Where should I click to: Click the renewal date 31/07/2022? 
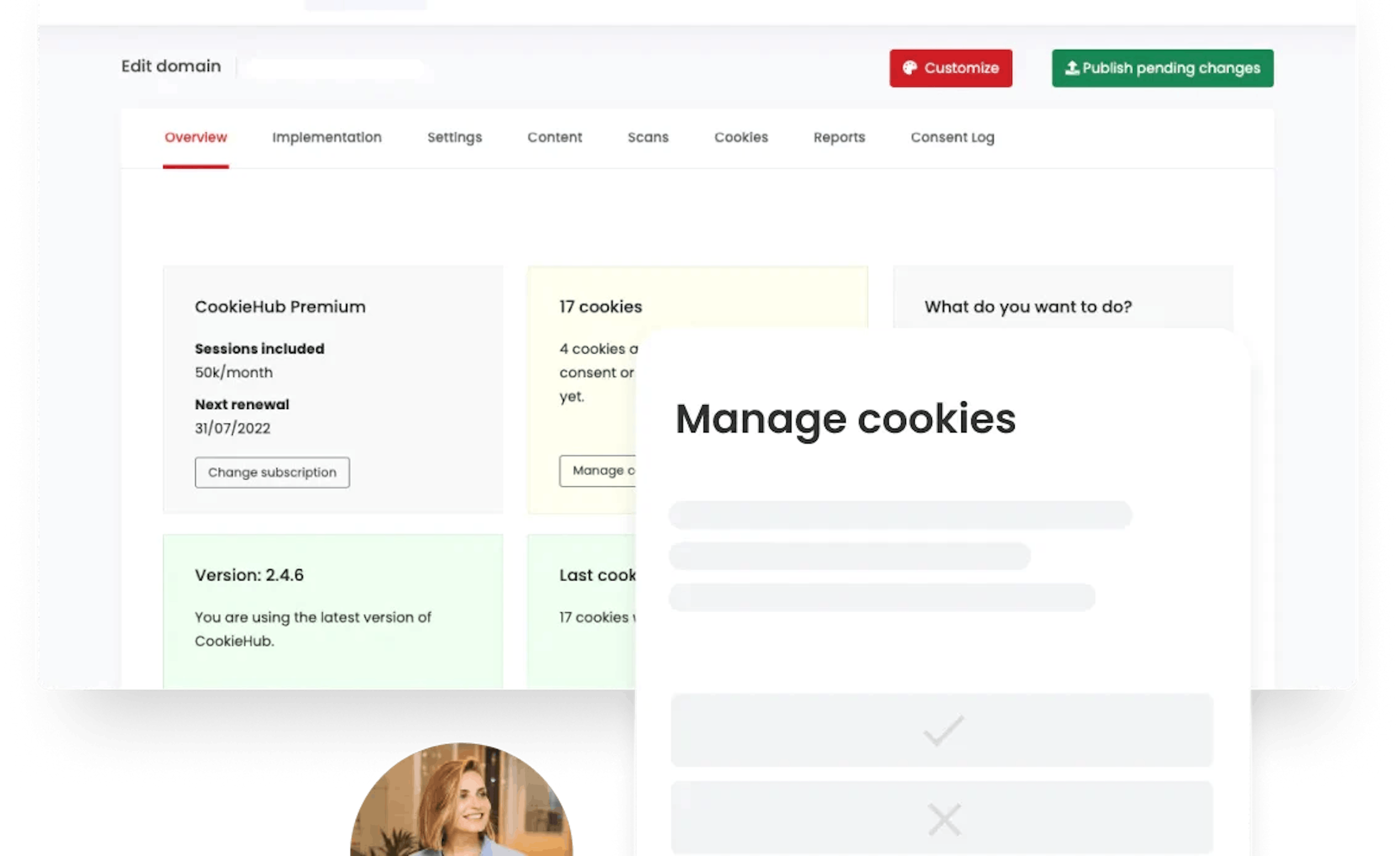click(x=232, y=428)
